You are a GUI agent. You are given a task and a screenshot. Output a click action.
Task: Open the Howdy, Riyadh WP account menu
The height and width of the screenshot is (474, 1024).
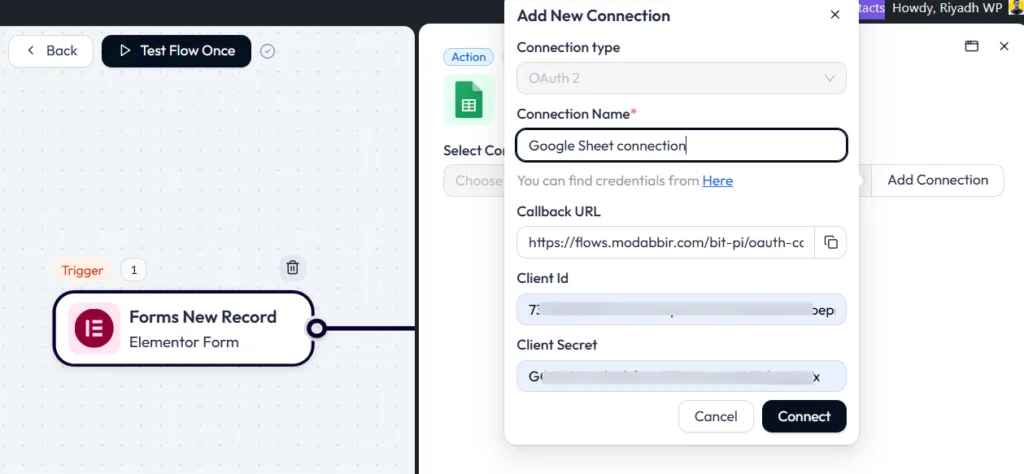click(x=948, y=8)
